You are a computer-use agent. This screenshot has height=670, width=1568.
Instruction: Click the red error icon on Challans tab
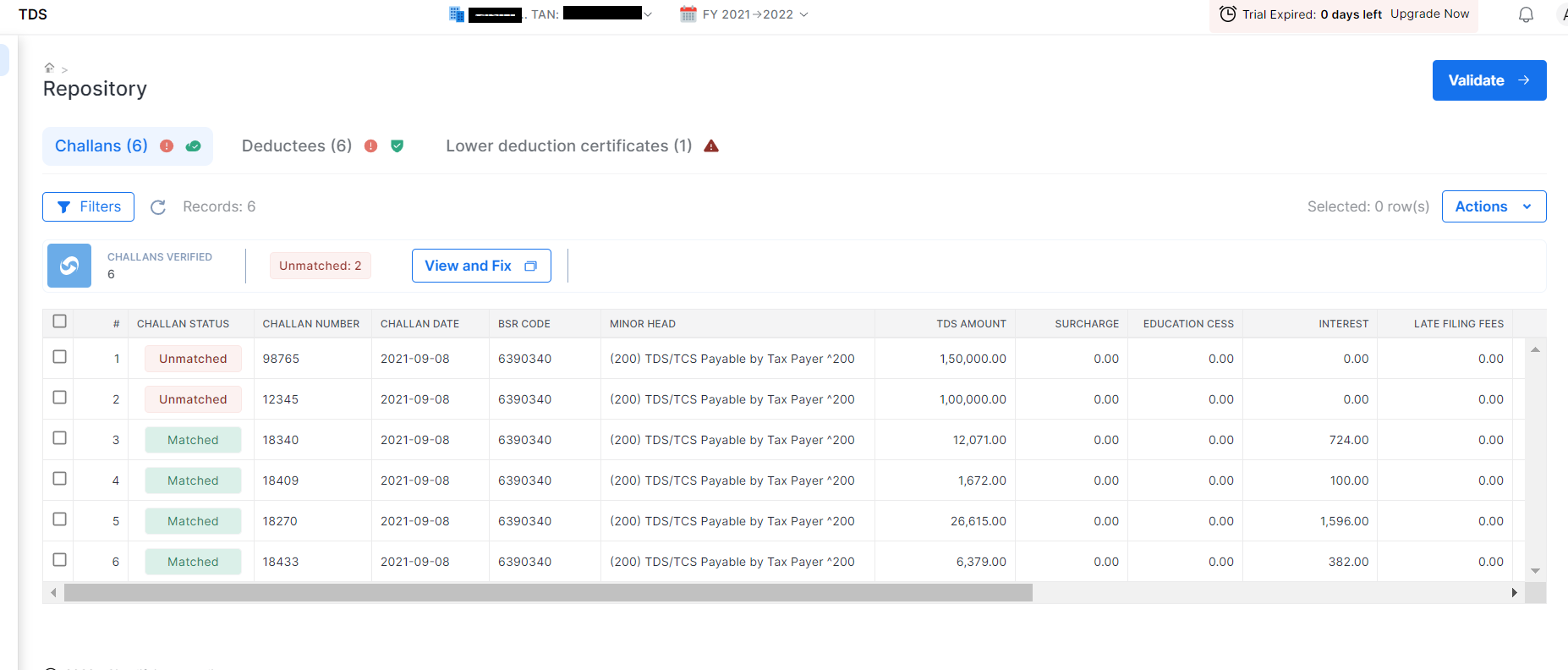point(167,146)
